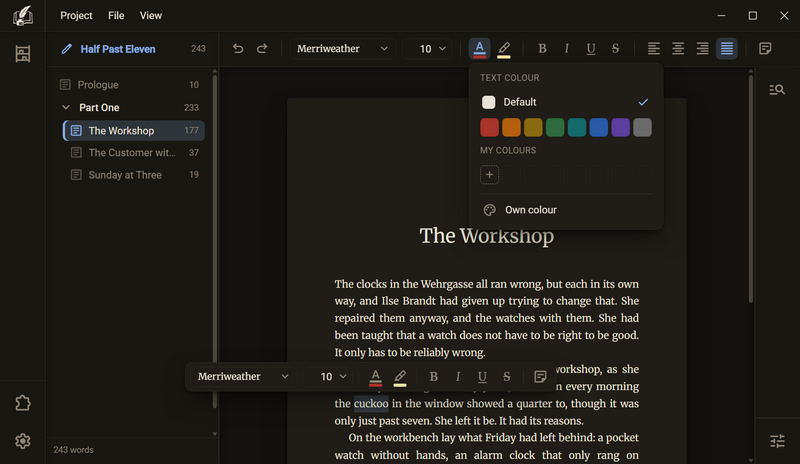
Task: Click the 243 words status text
Action: point(73,450)
